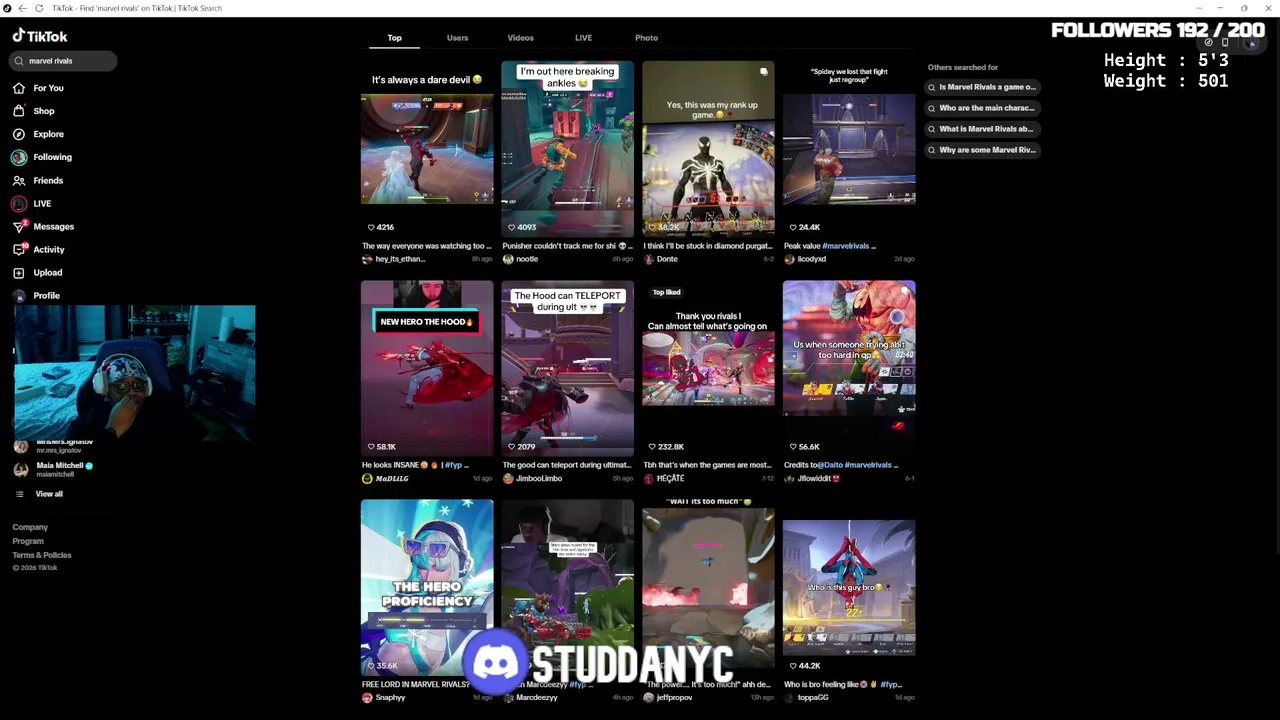
Task: Open Jimbool.imbo's avatar icon
Action: tap(508, 478)
